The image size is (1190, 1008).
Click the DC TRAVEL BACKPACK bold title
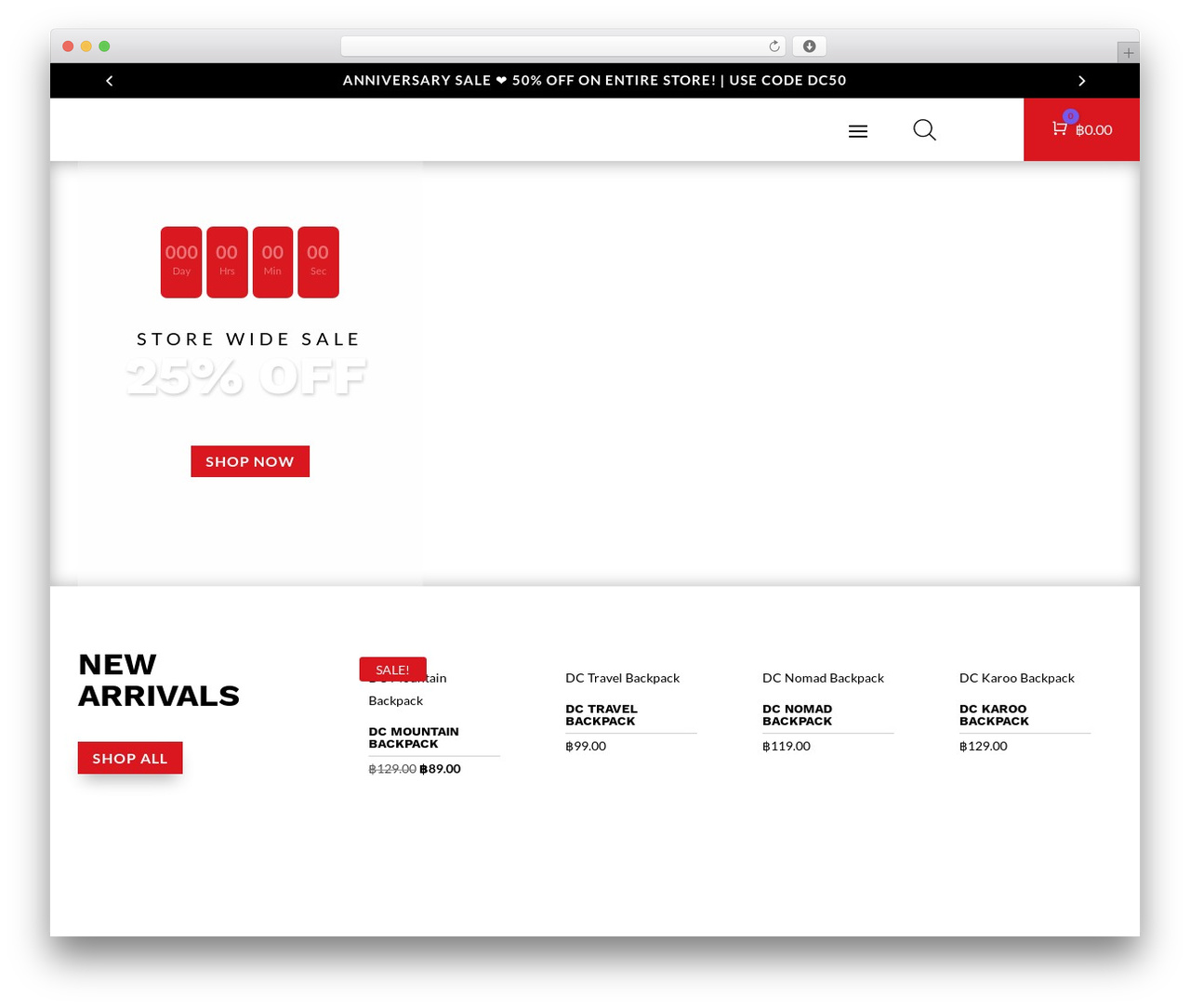tap(602, 715)
